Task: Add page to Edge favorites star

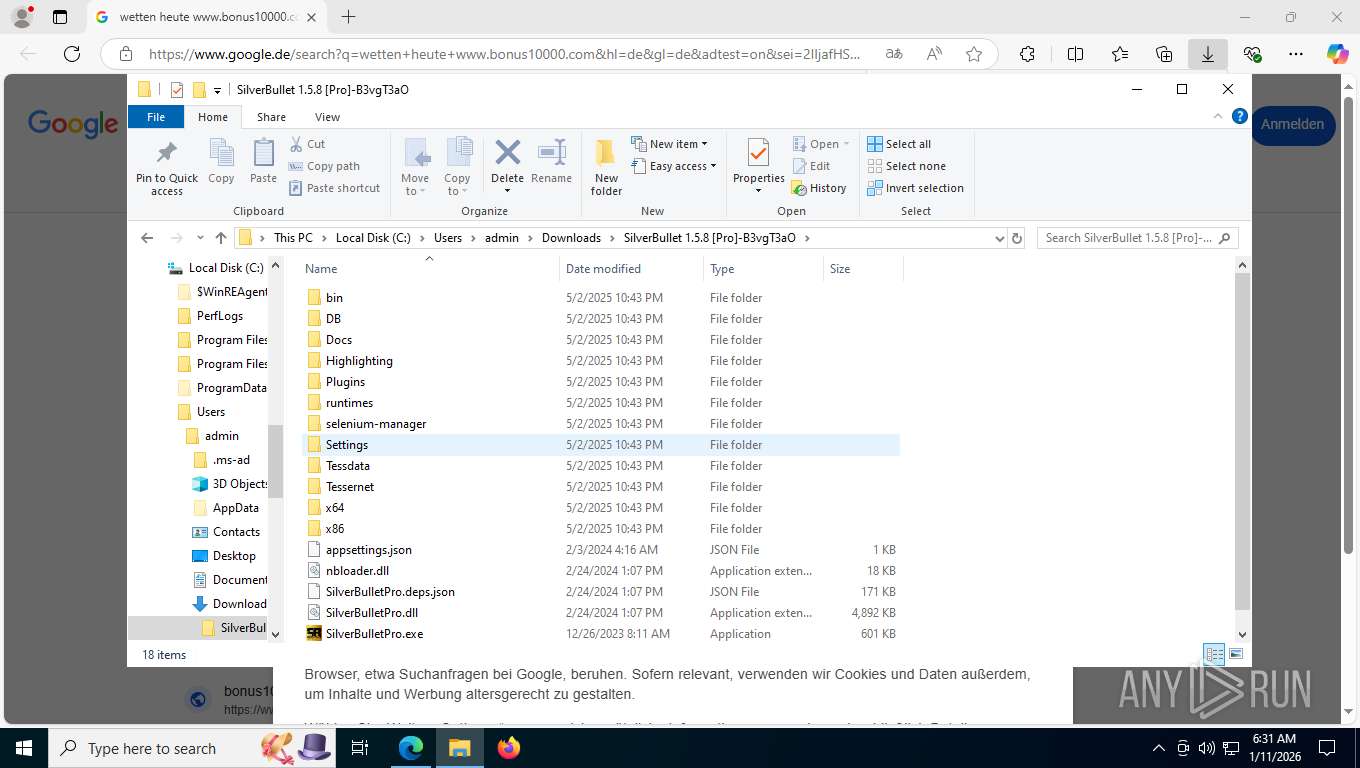Action: coord(974,54)
